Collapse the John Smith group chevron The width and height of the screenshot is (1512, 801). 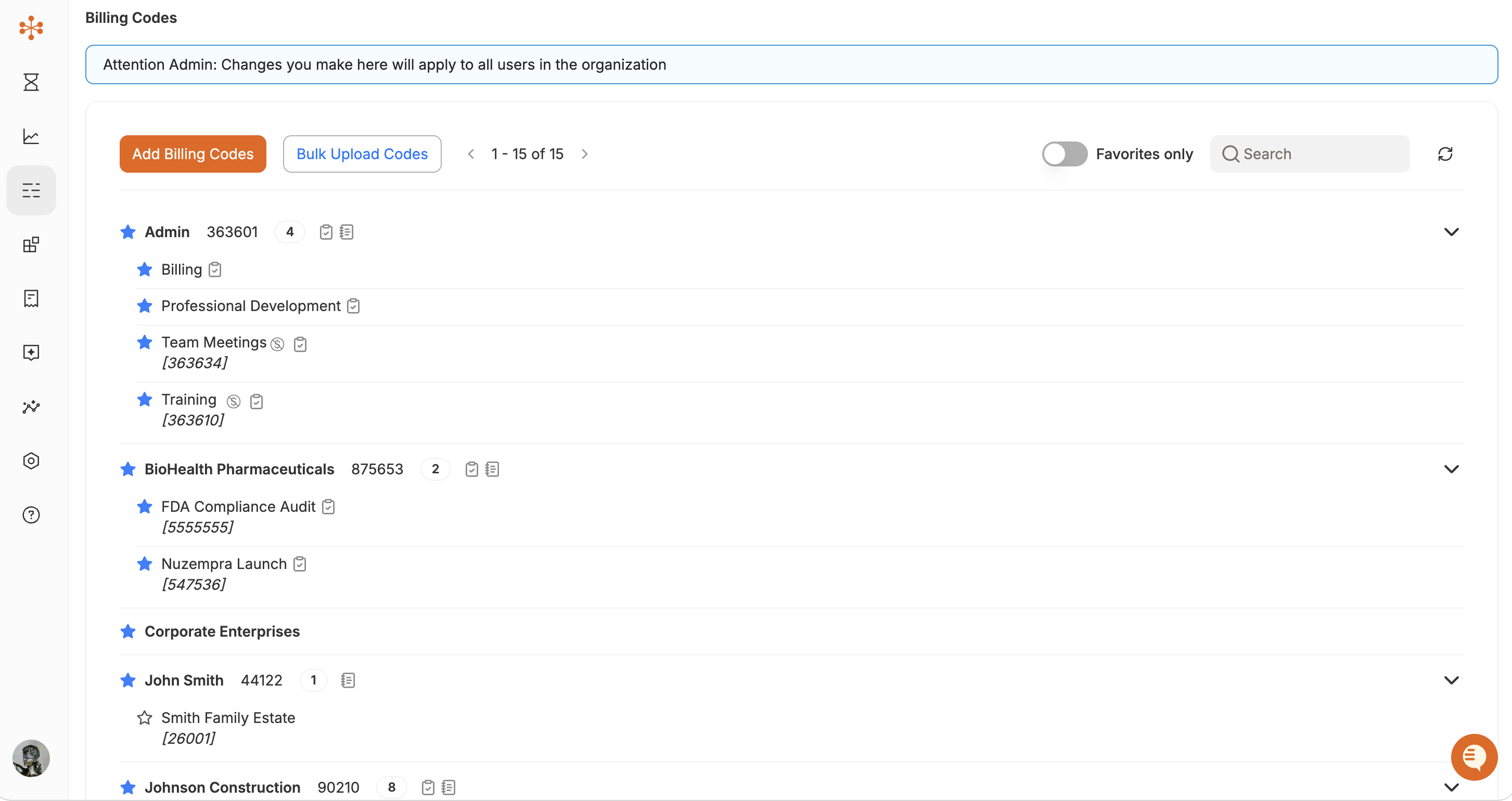tap(1451, 681)
